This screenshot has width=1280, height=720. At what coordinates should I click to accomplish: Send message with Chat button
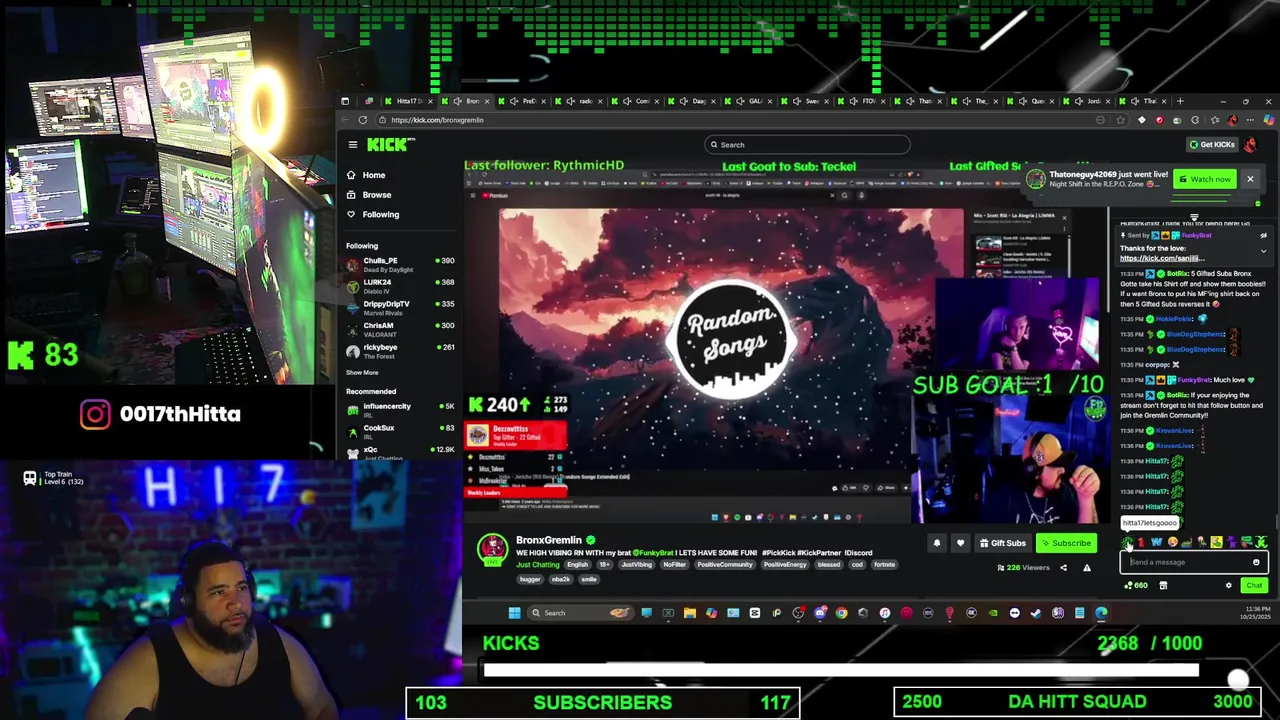coord(1254,586)
